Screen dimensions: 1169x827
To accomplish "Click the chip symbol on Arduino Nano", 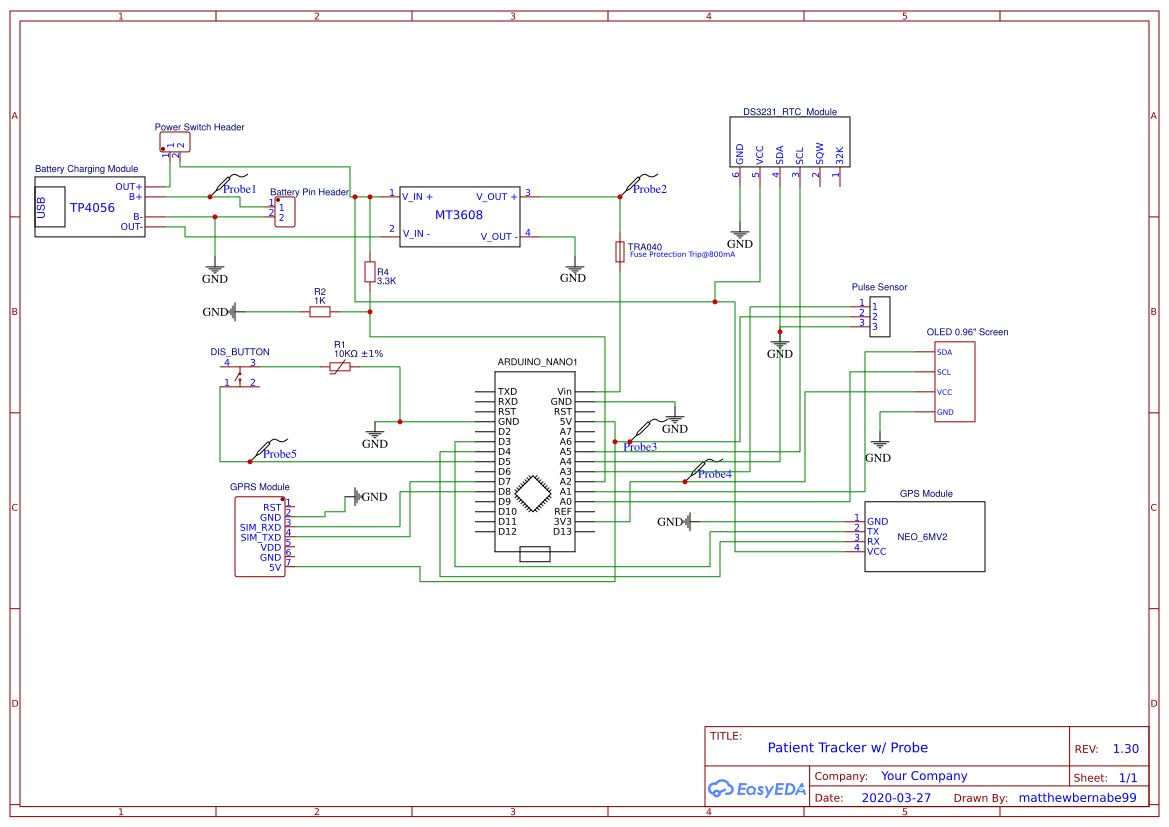I will 533,494.
